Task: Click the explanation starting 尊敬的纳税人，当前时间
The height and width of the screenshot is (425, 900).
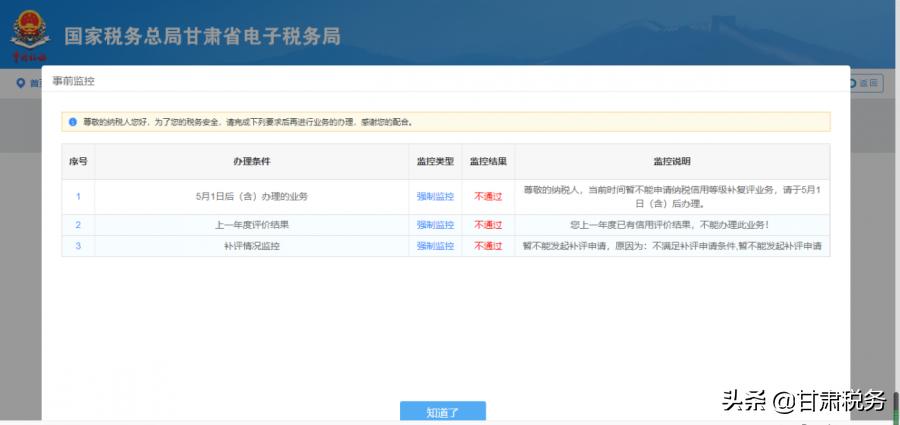Action: tap(672, 196)
